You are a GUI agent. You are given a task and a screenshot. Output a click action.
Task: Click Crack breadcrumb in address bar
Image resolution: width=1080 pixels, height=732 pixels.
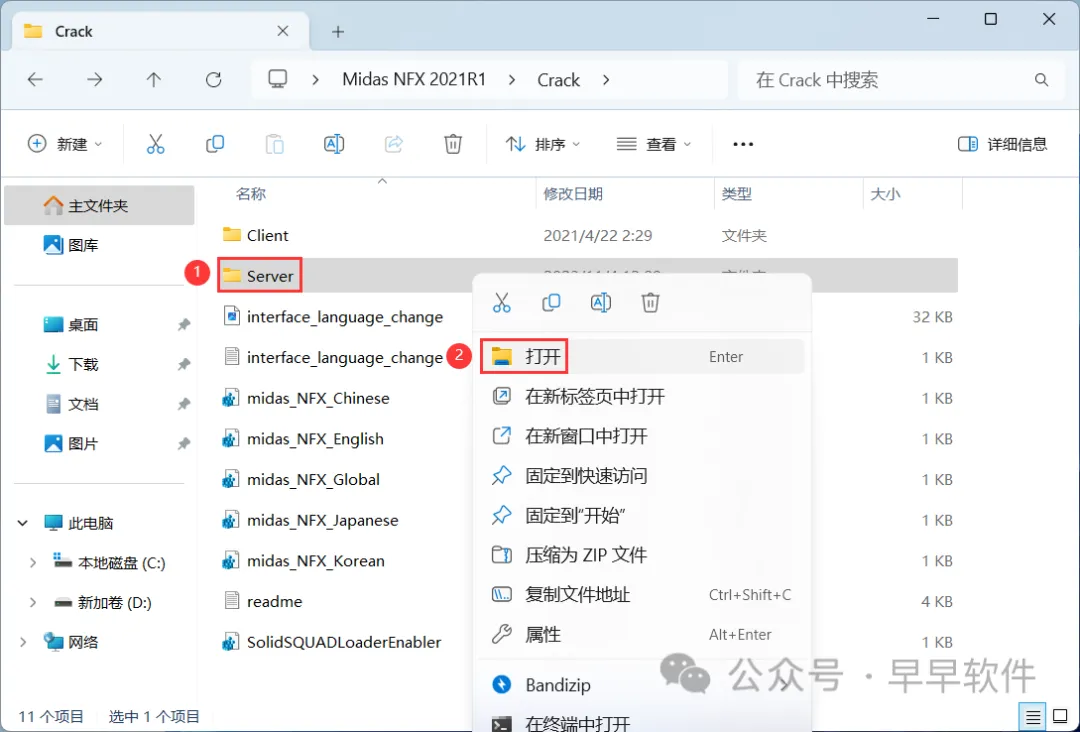click(x=559, y=80)
